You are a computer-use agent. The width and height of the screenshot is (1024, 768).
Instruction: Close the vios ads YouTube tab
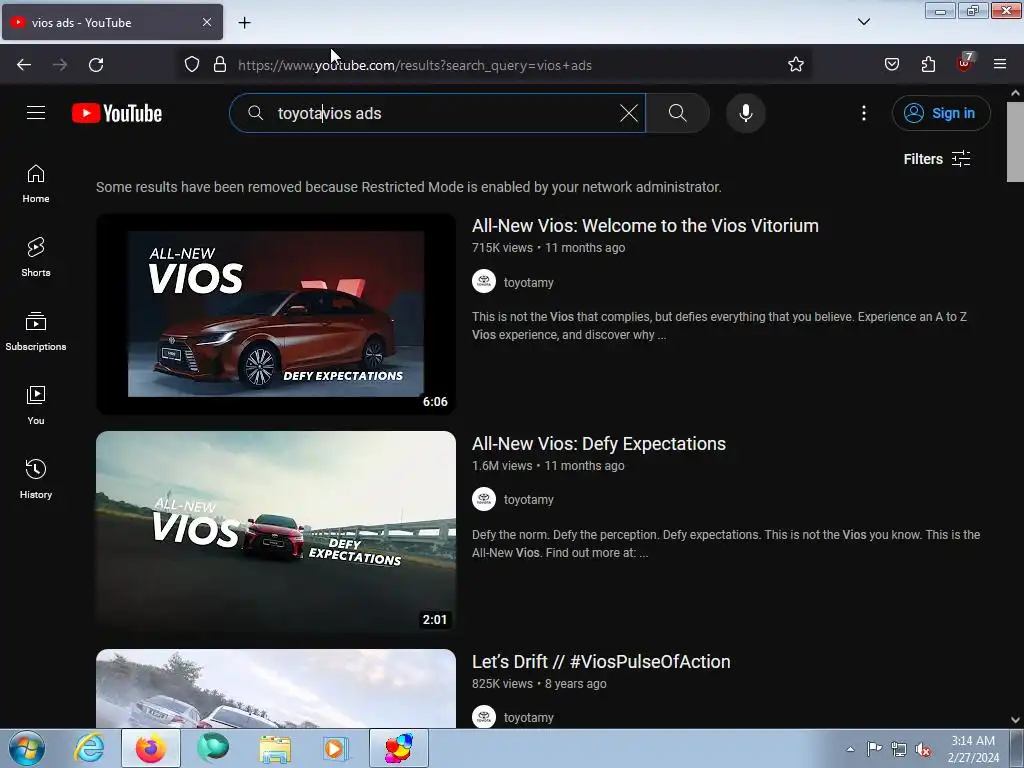pos(206,22)
